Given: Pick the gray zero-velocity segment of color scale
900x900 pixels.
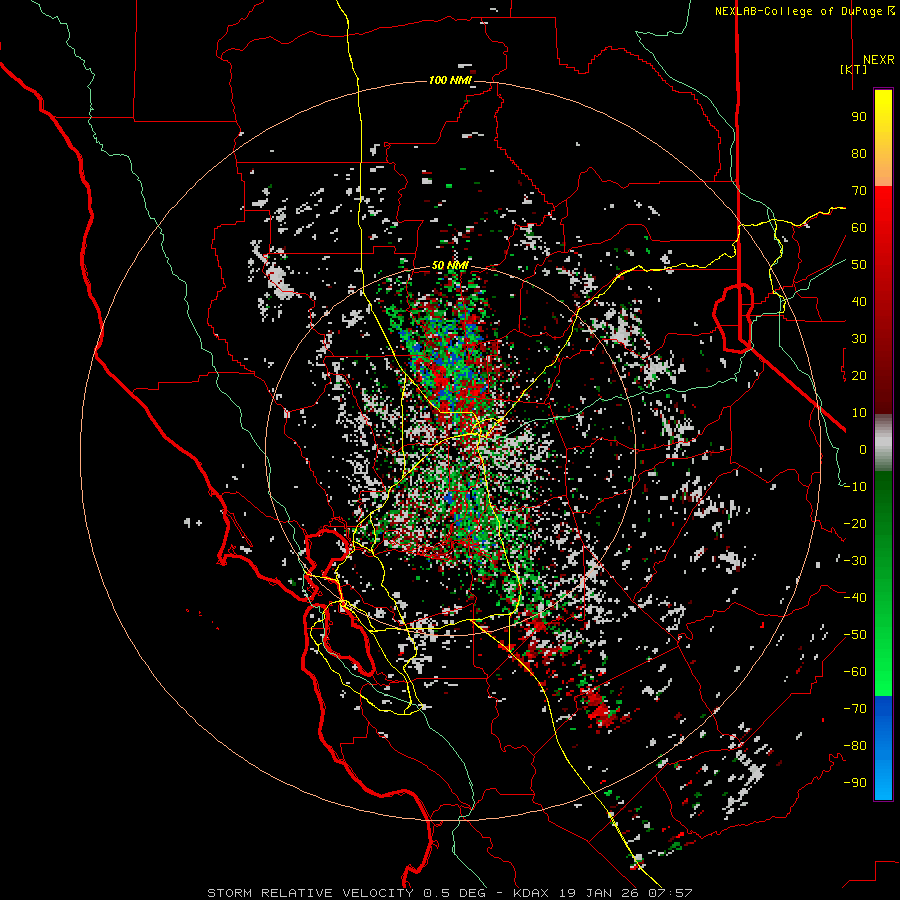Looking at the screenshot, I should point(883,443).
